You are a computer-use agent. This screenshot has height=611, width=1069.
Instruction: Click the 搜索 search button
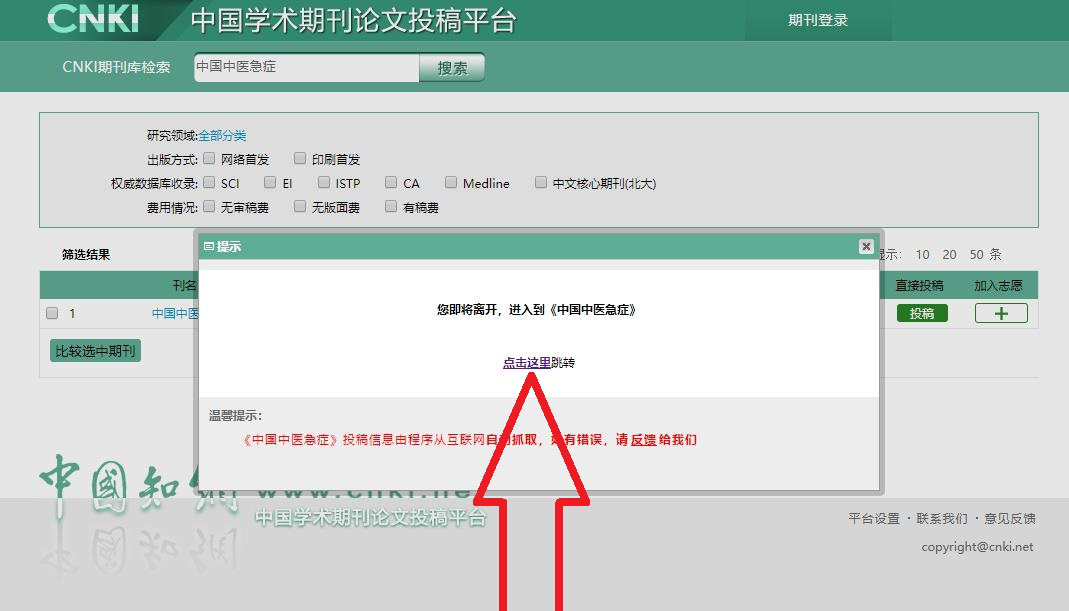pos(452,68)
